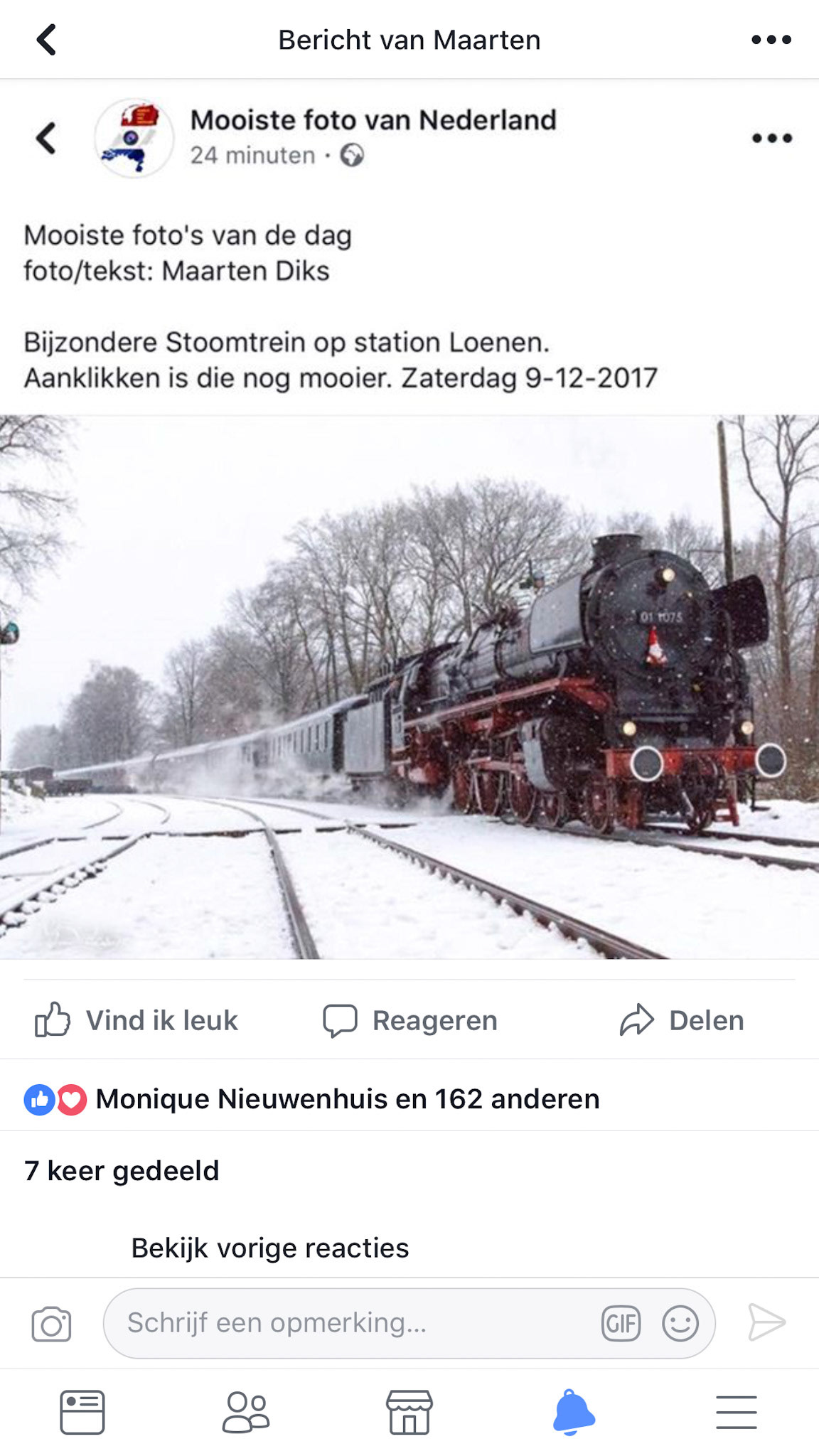Tap the camera icon to attach photo

(51, 1324)
